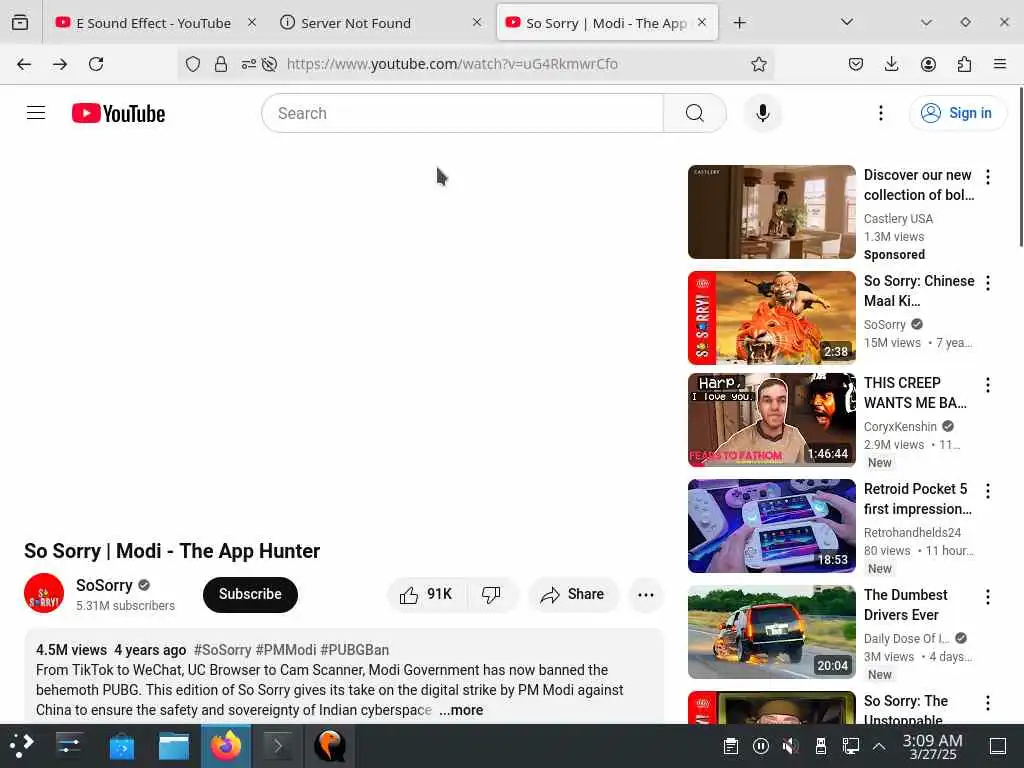Open options for Dumbest Drivers video
Screen dimensions: 1024x768
pos(987,597)
